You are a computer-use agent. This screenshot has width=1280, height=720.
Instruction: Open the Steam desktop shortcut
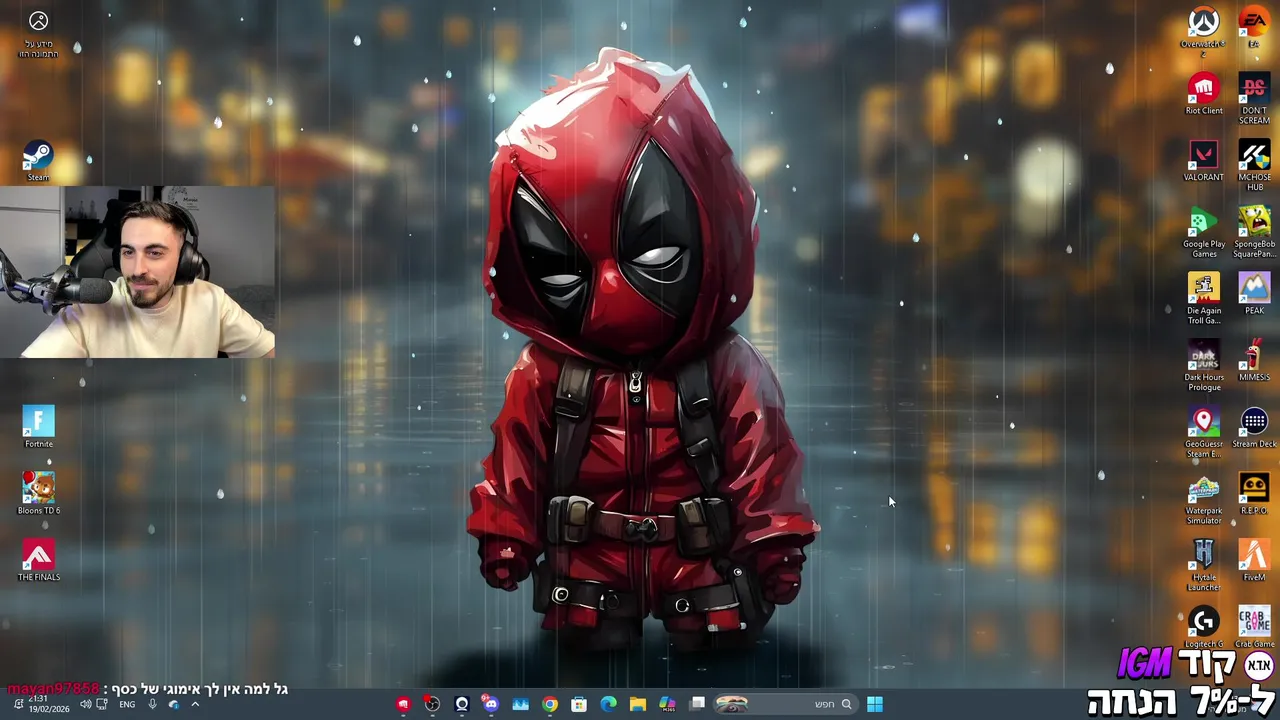point(38,161)
